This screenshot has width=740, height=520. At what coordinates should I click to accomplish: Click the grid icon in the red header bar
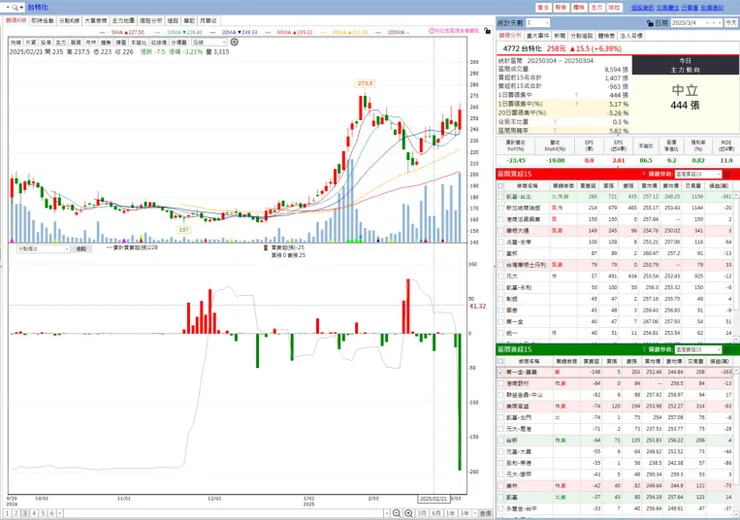(727, 174)
